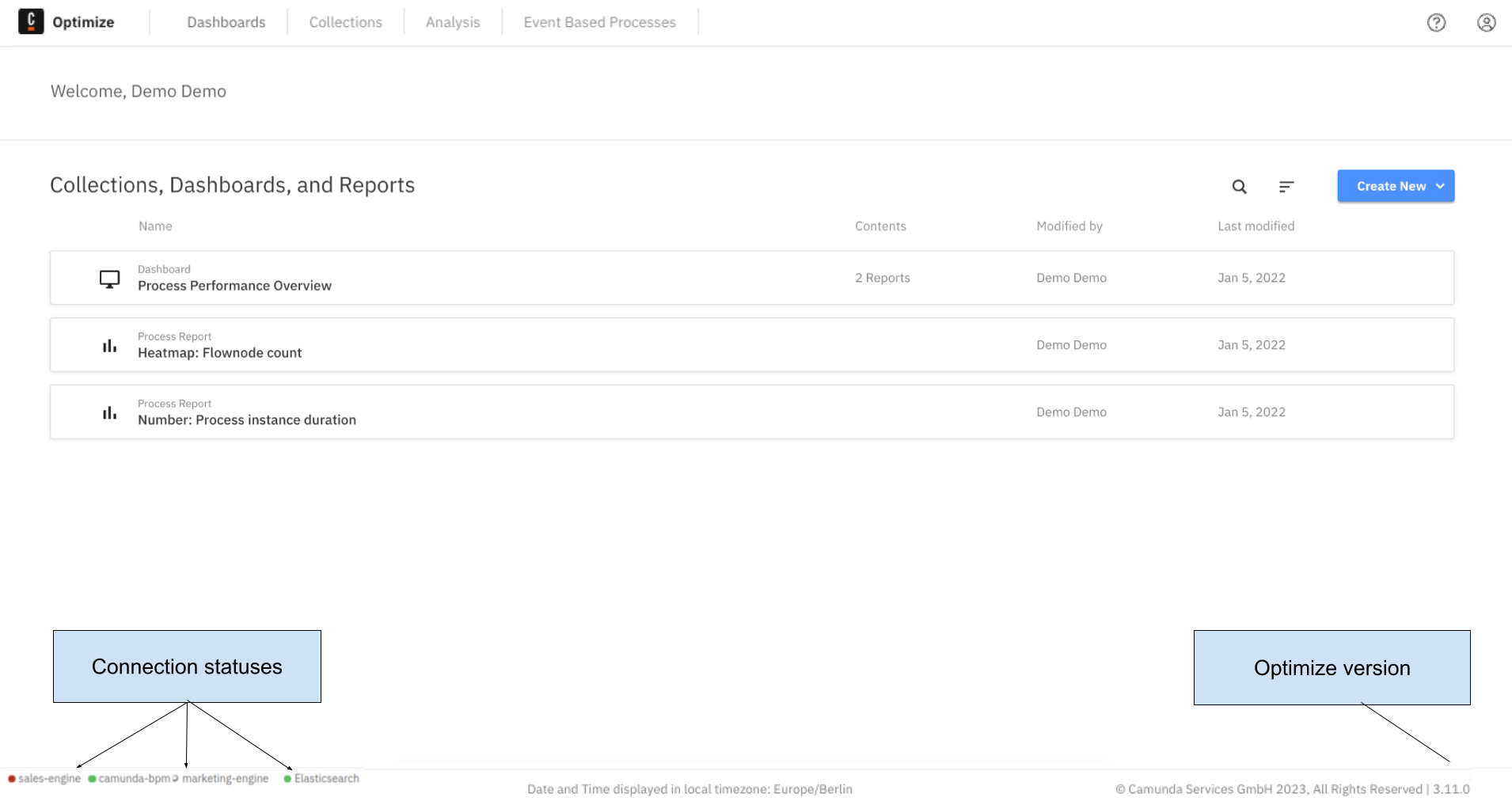
Task: Expand the Create New dropdown
Action: 1396,186
